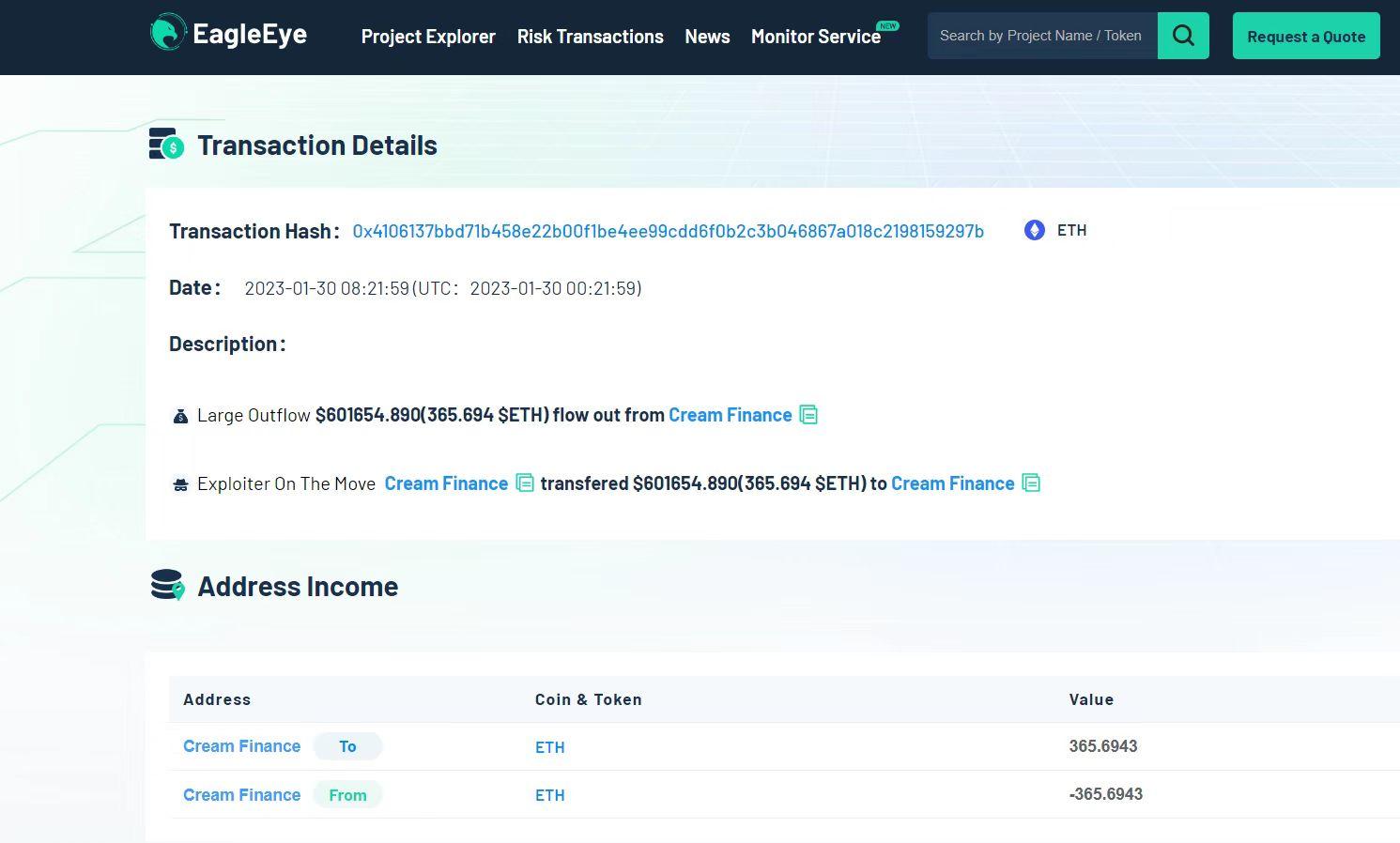Screen dimensions: 1400x843
Task: Click ETH token link in the To row
Action: 549,747
